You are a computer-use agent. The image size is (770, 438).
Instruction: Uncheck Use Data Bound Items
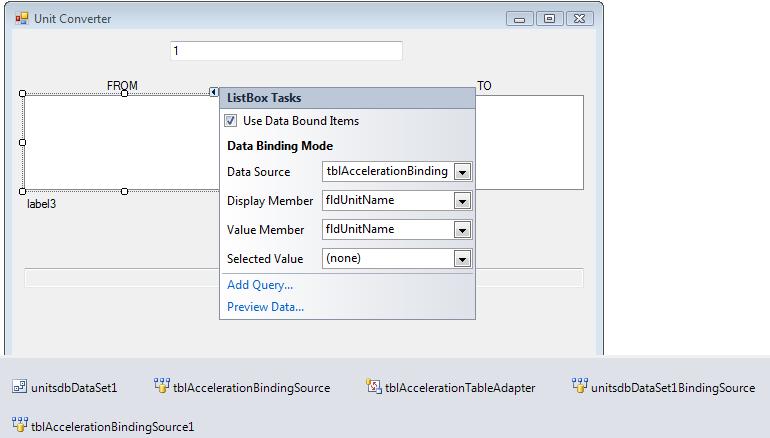(230, 121)
